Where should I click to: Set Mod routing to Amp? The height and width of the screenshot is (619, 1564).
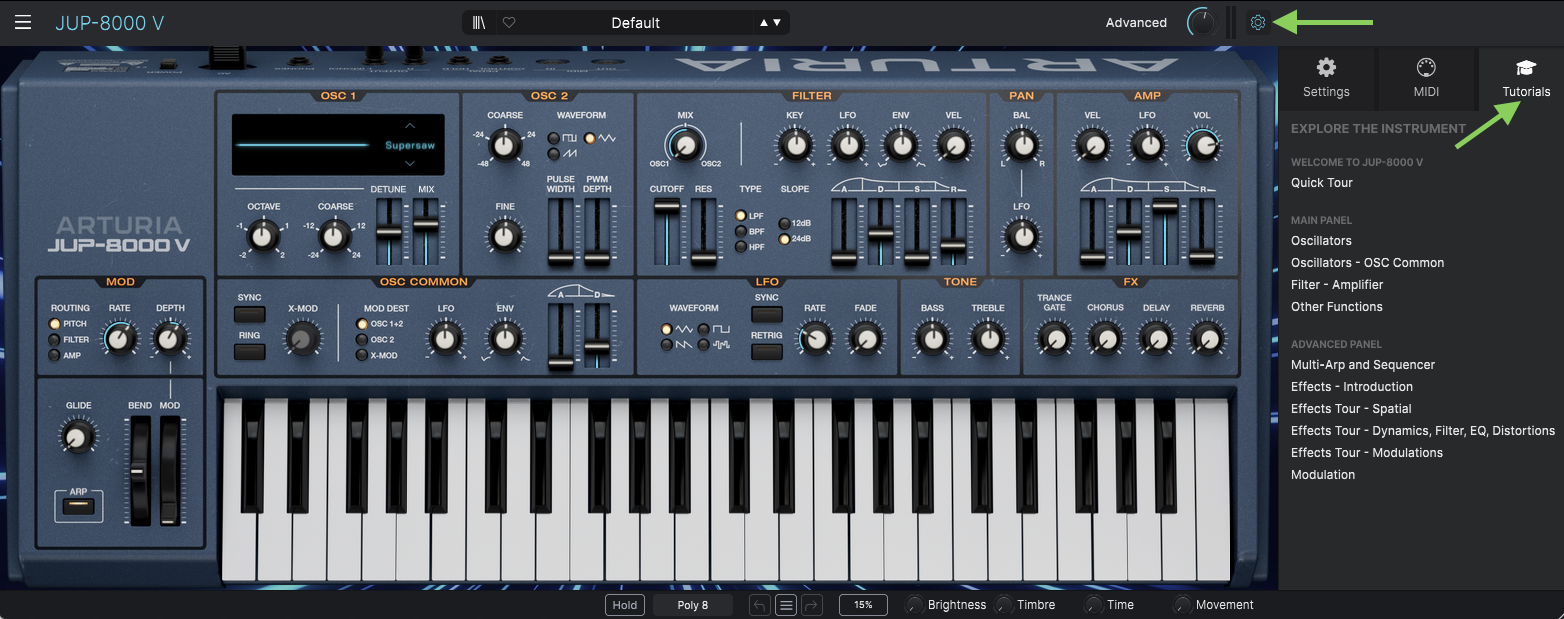click(54, 355)
